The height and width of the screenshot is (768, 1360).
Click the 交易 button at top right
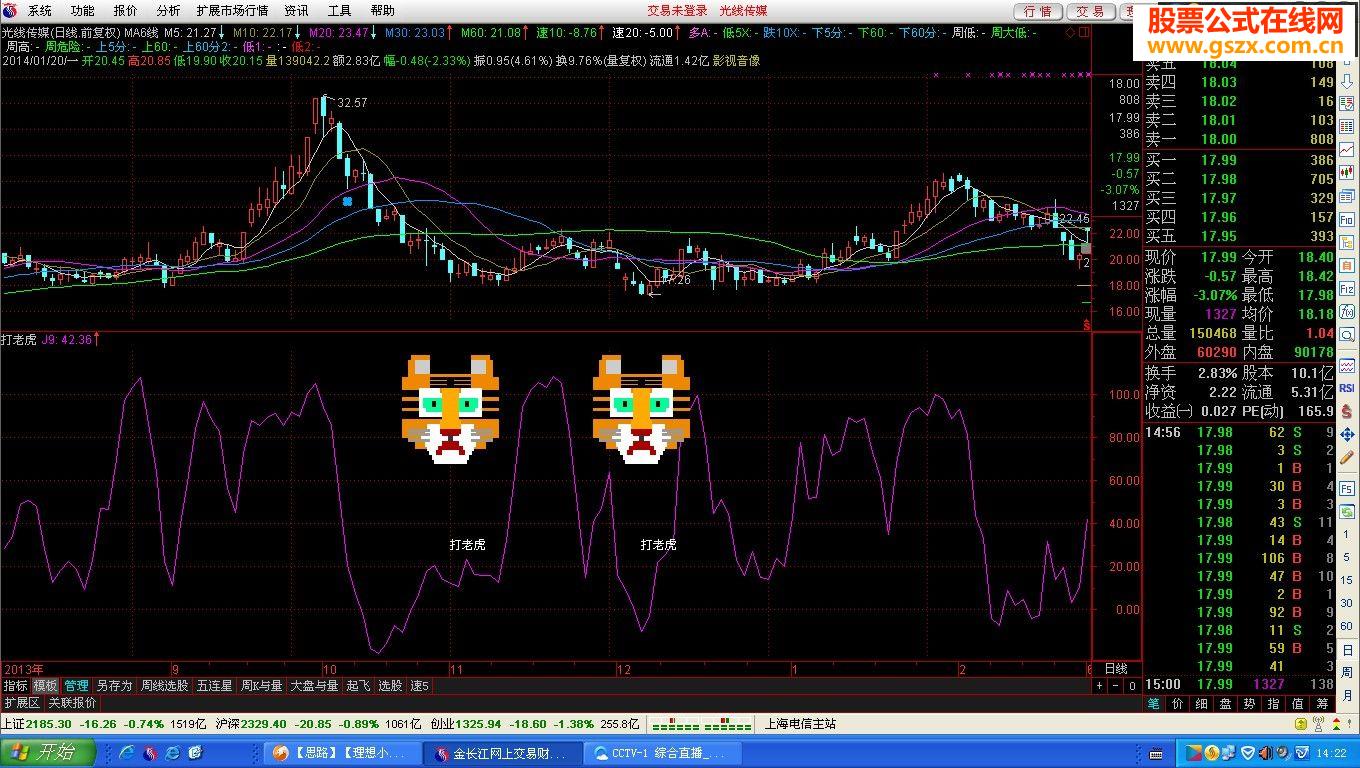pos(1091,11)
